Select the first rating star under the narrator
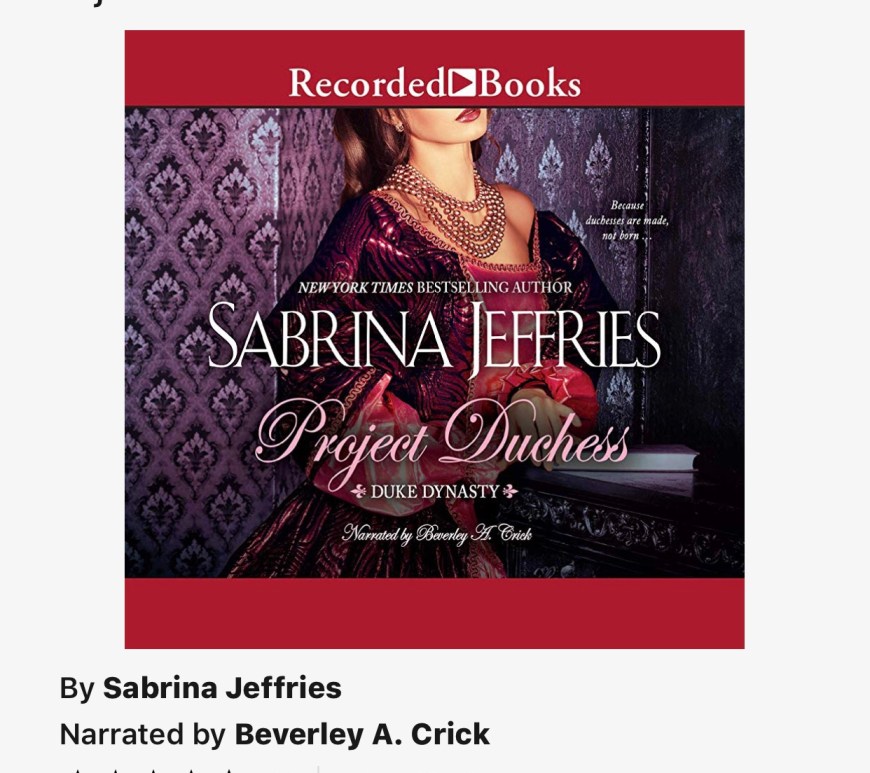Image resolution: width=870 pixels, height=773 pixels. point(76,770)
